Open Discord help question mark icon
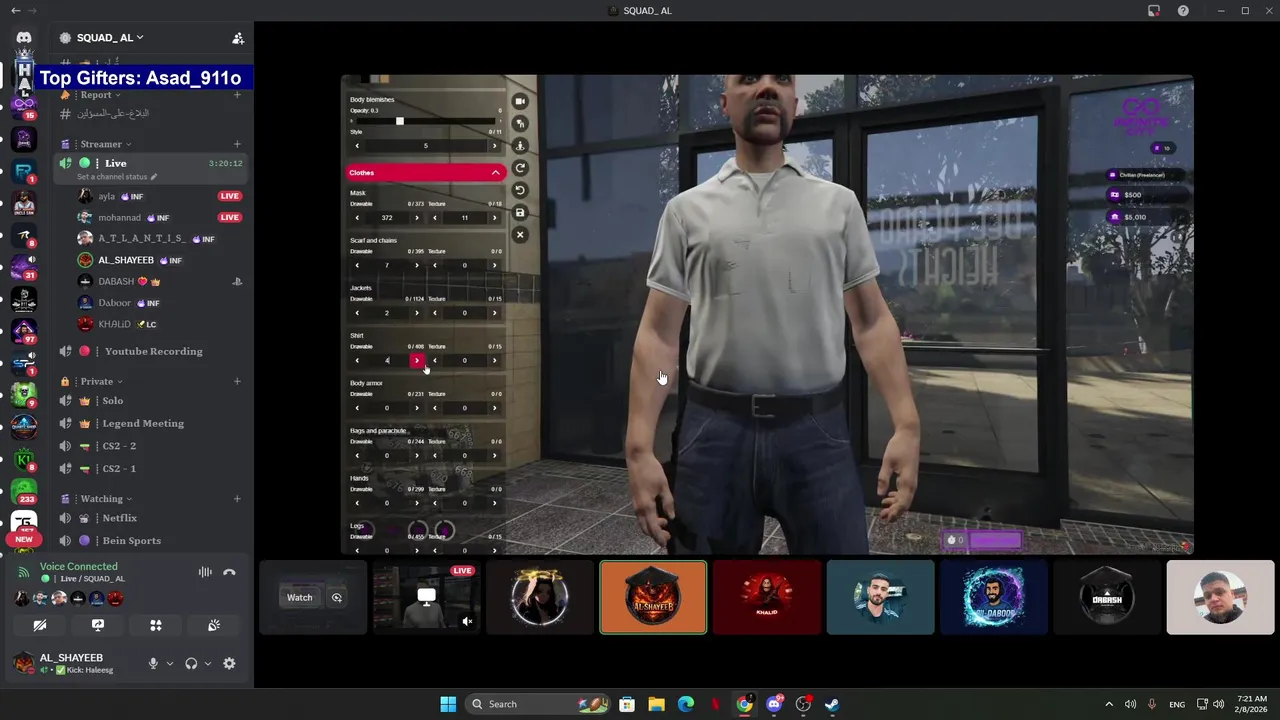Image resolution: width=1280 pixels, height=720 pixels. [1184, 11]
